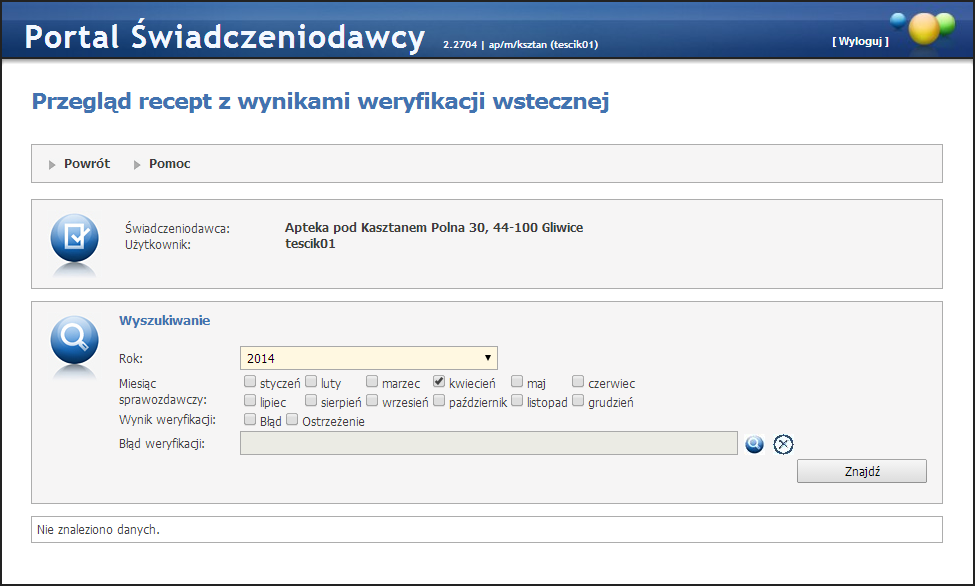Click the blue checkmark provider icon

tap(75, 238)
